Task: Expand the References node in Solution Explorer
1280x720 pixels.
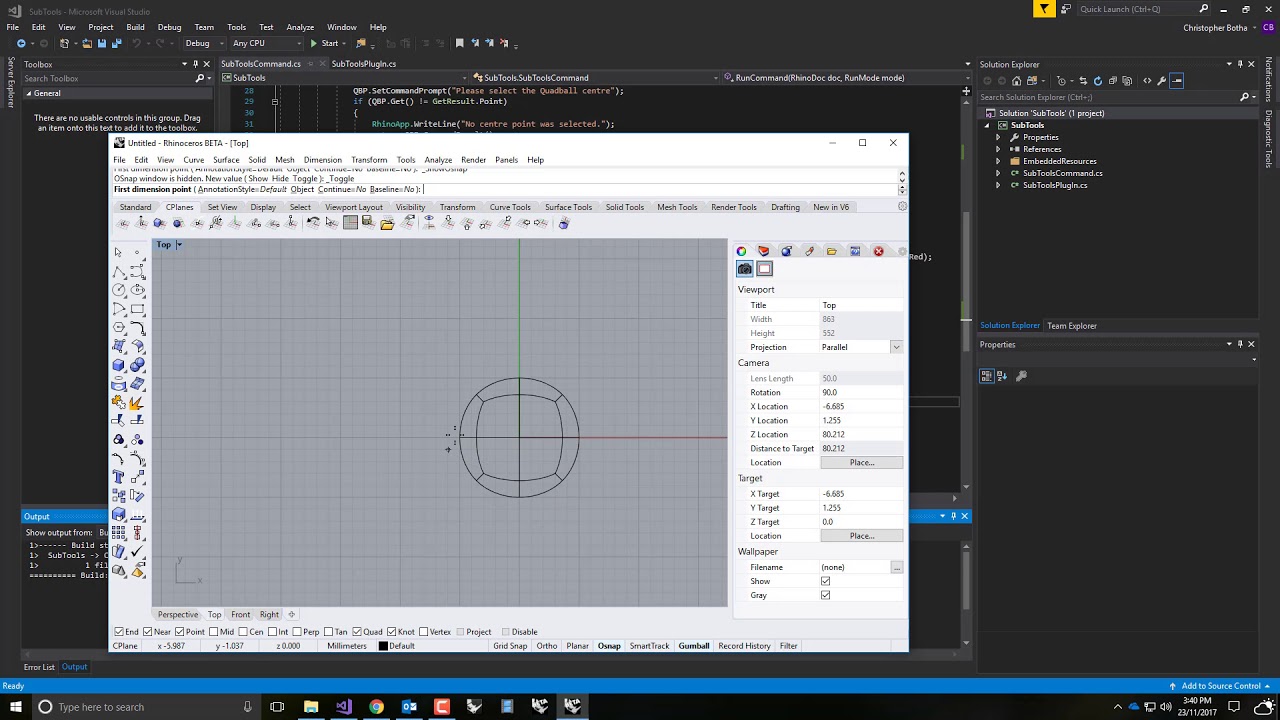Action: point(997,149)
